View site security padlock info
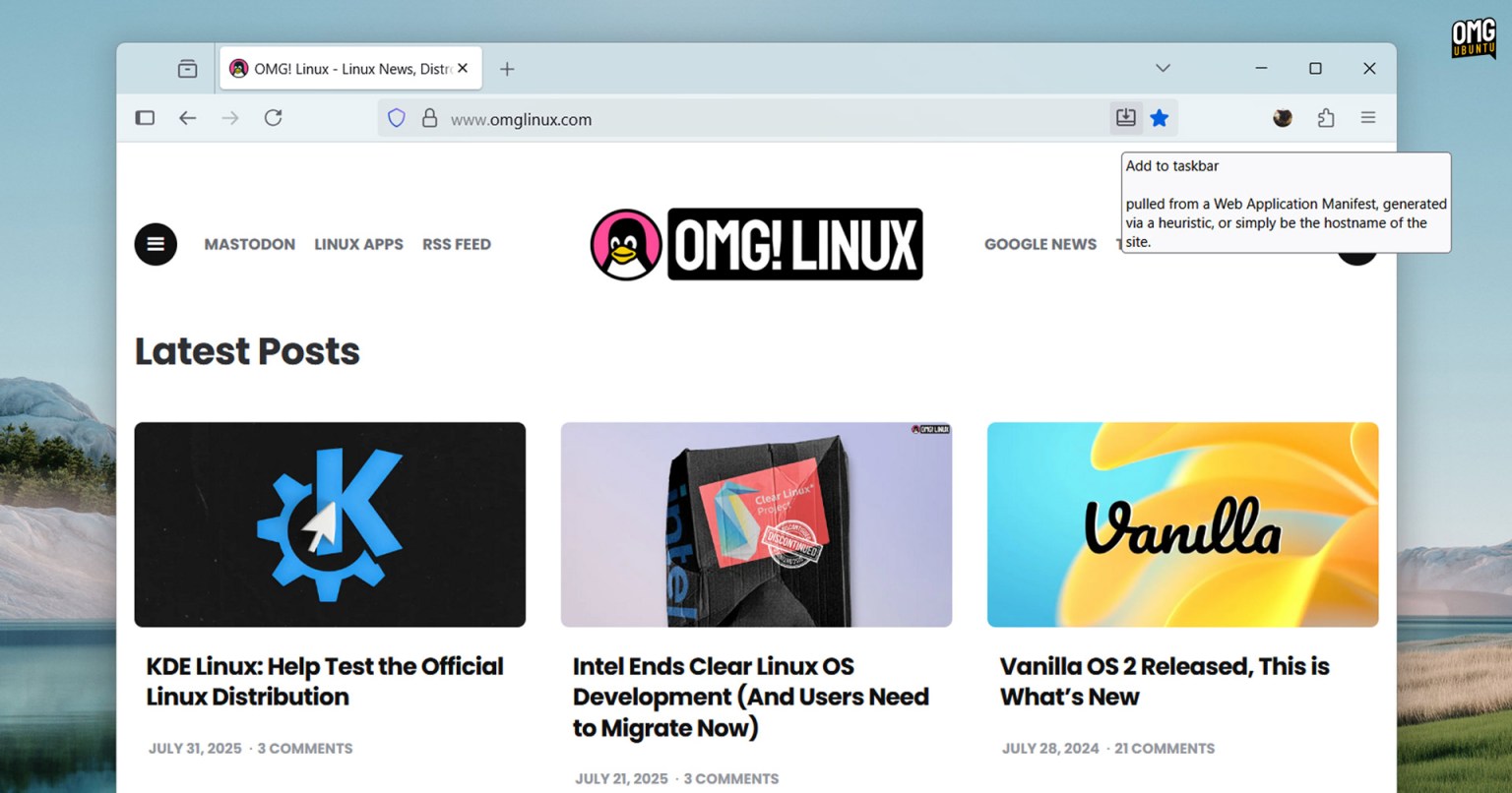Viewport: 1512px width, 793px height. 429,118
